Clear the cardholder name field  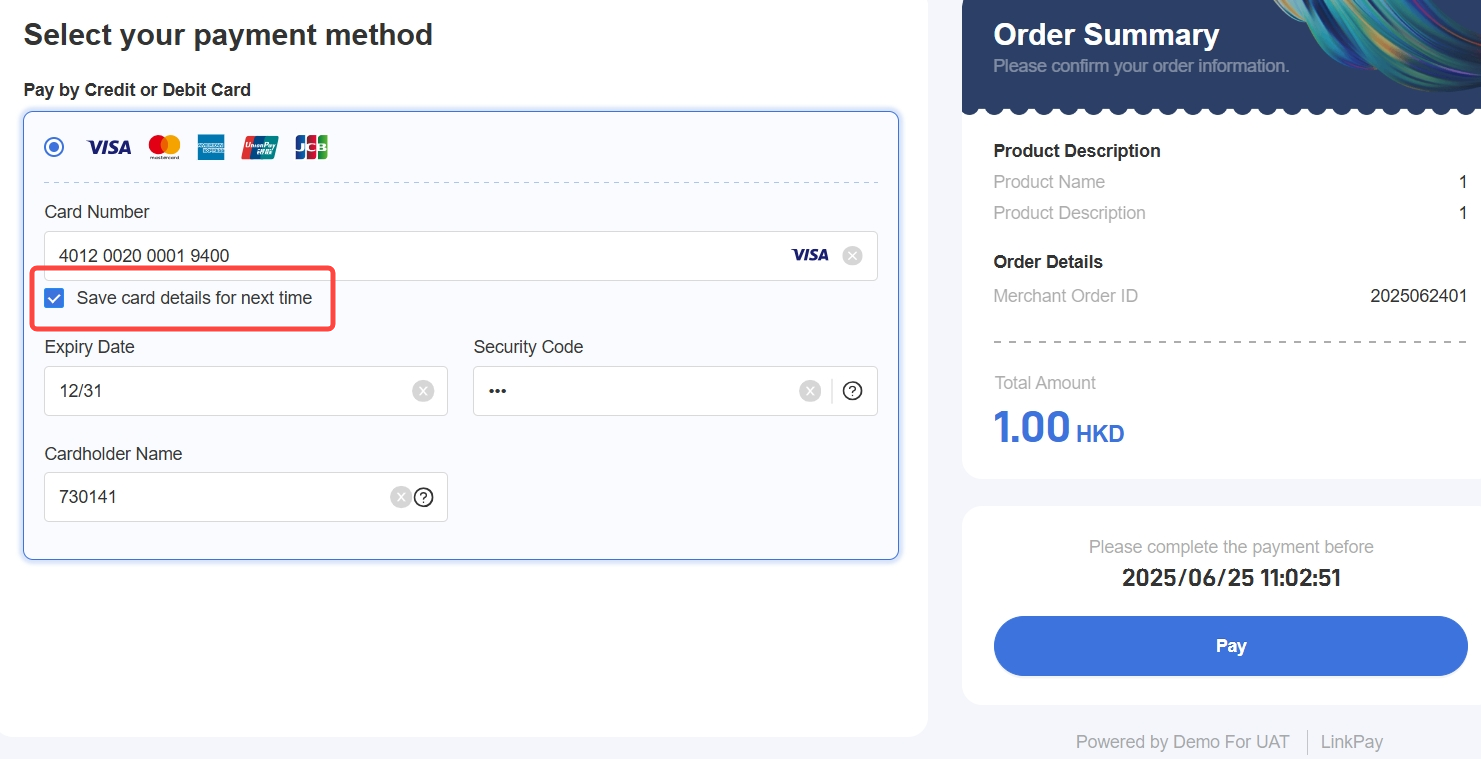tap(400, 497)
